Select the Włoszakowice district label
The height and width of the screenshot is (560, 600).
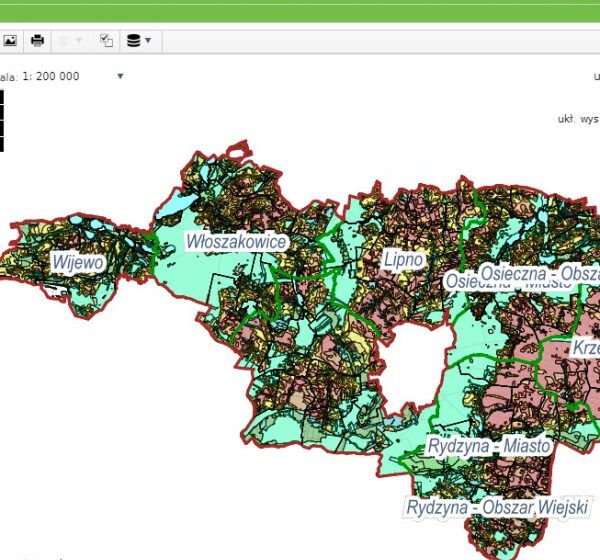coord(236,242)
